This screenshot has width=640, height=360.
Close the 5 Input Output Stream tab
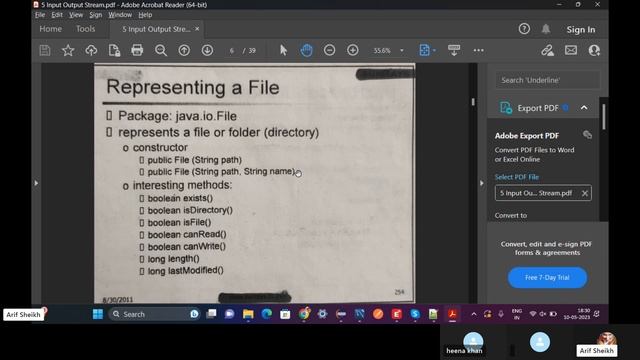tap(197, 29)
